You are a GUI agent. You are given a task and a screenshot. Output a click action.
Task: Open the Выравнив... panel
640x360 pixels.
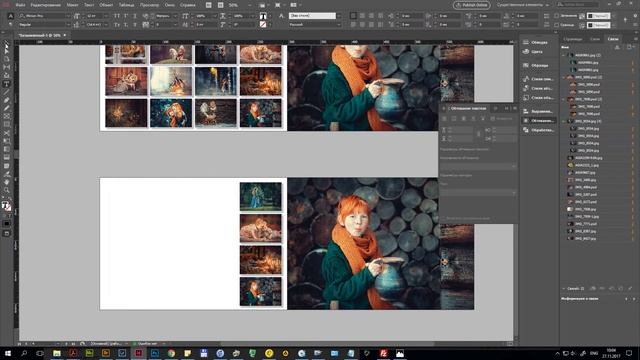(x=539, y=111)
